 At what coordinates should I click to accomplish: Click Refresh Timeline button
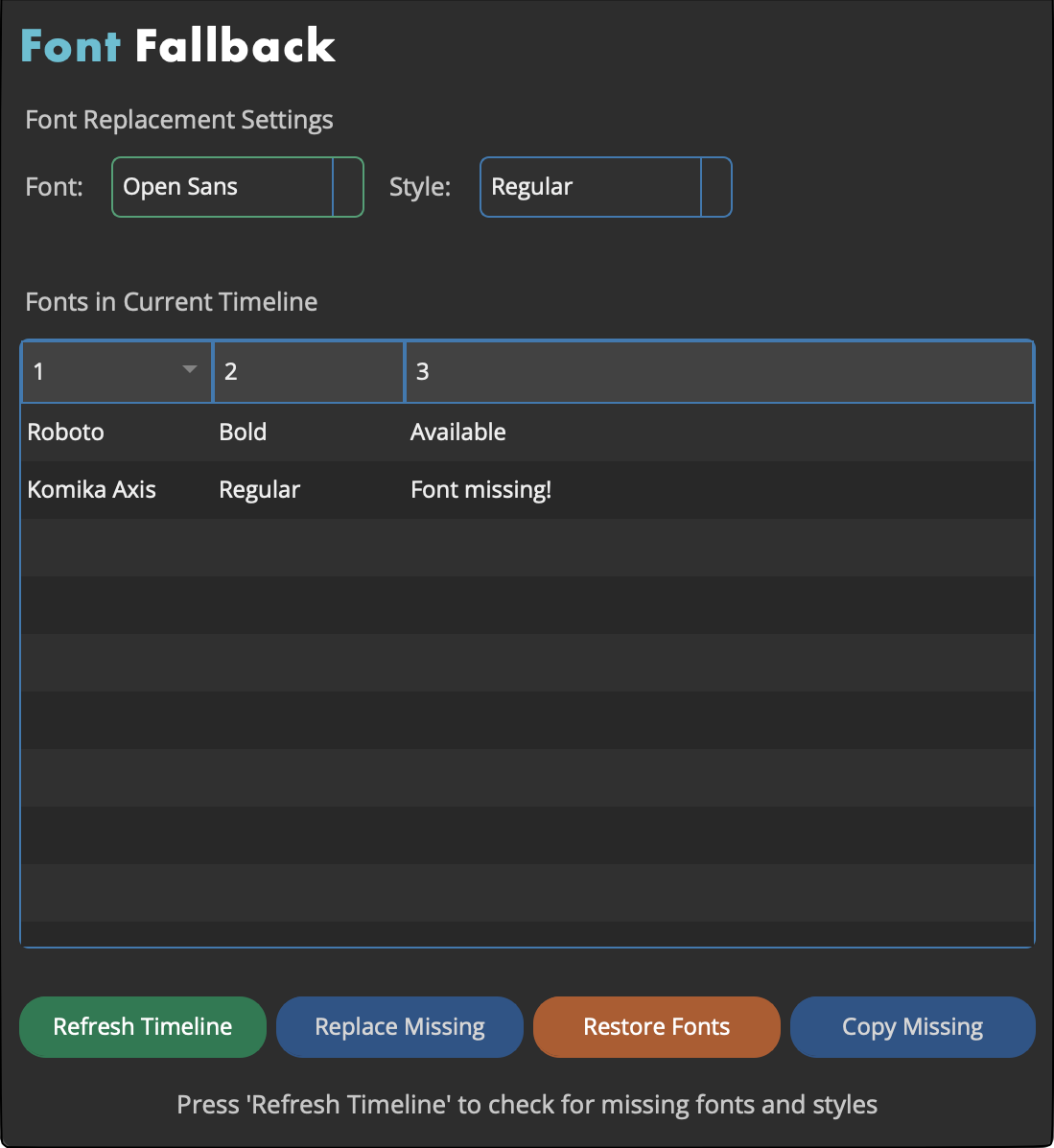(x=143, y=1026)
